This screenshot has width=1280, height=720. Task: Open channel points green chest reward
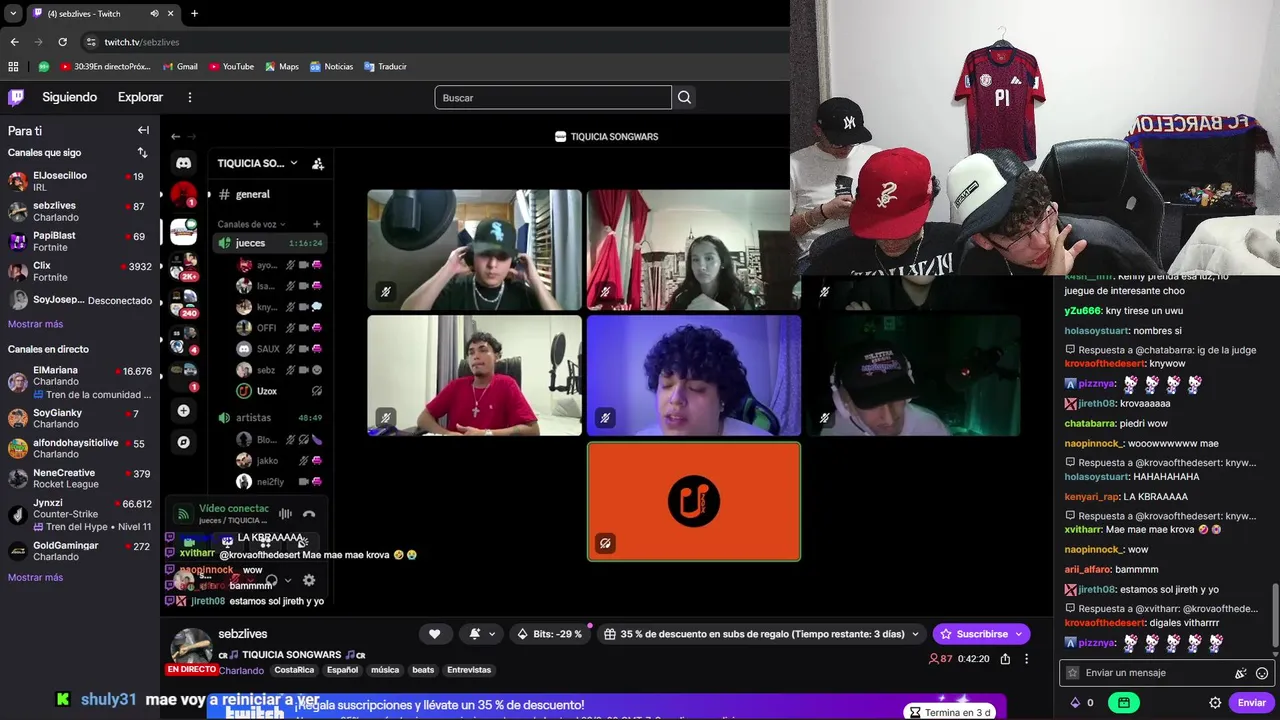point(1123,703)
